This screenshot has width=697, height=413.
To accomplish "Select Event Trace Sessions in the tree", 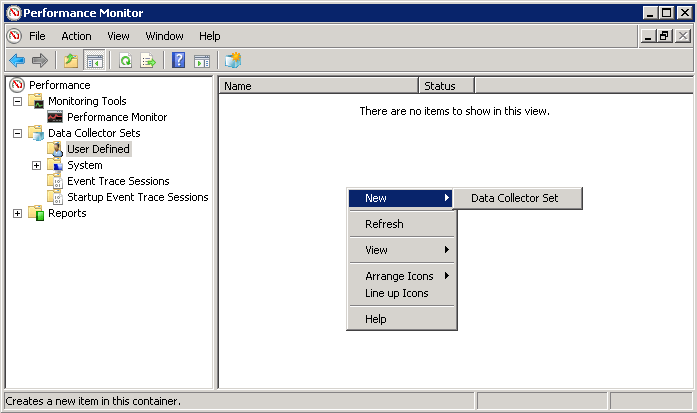I will [x=117, y=181].
